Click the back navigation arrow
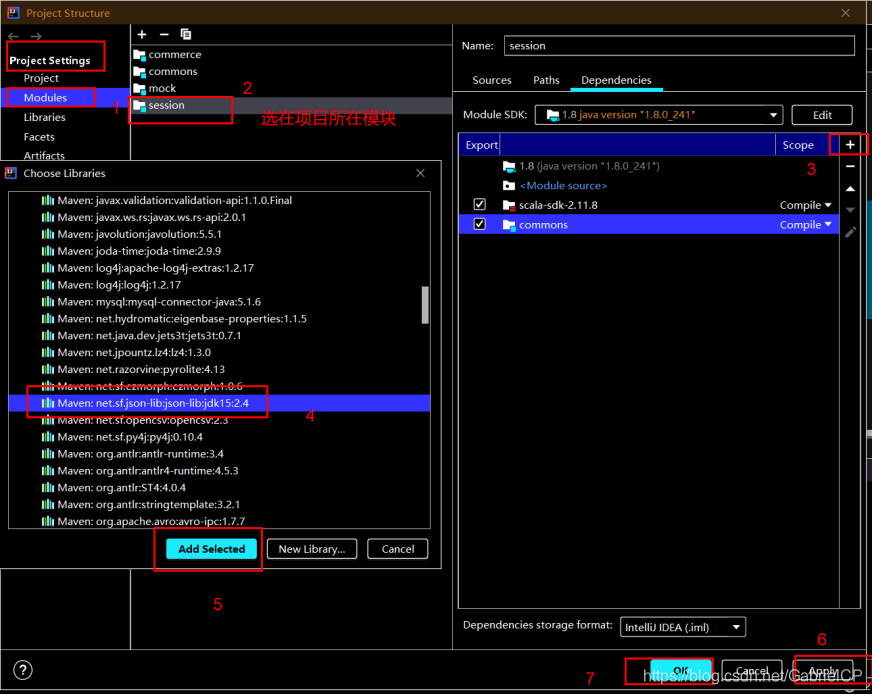This screenshot has width=872, height=695. click(13, 36)
